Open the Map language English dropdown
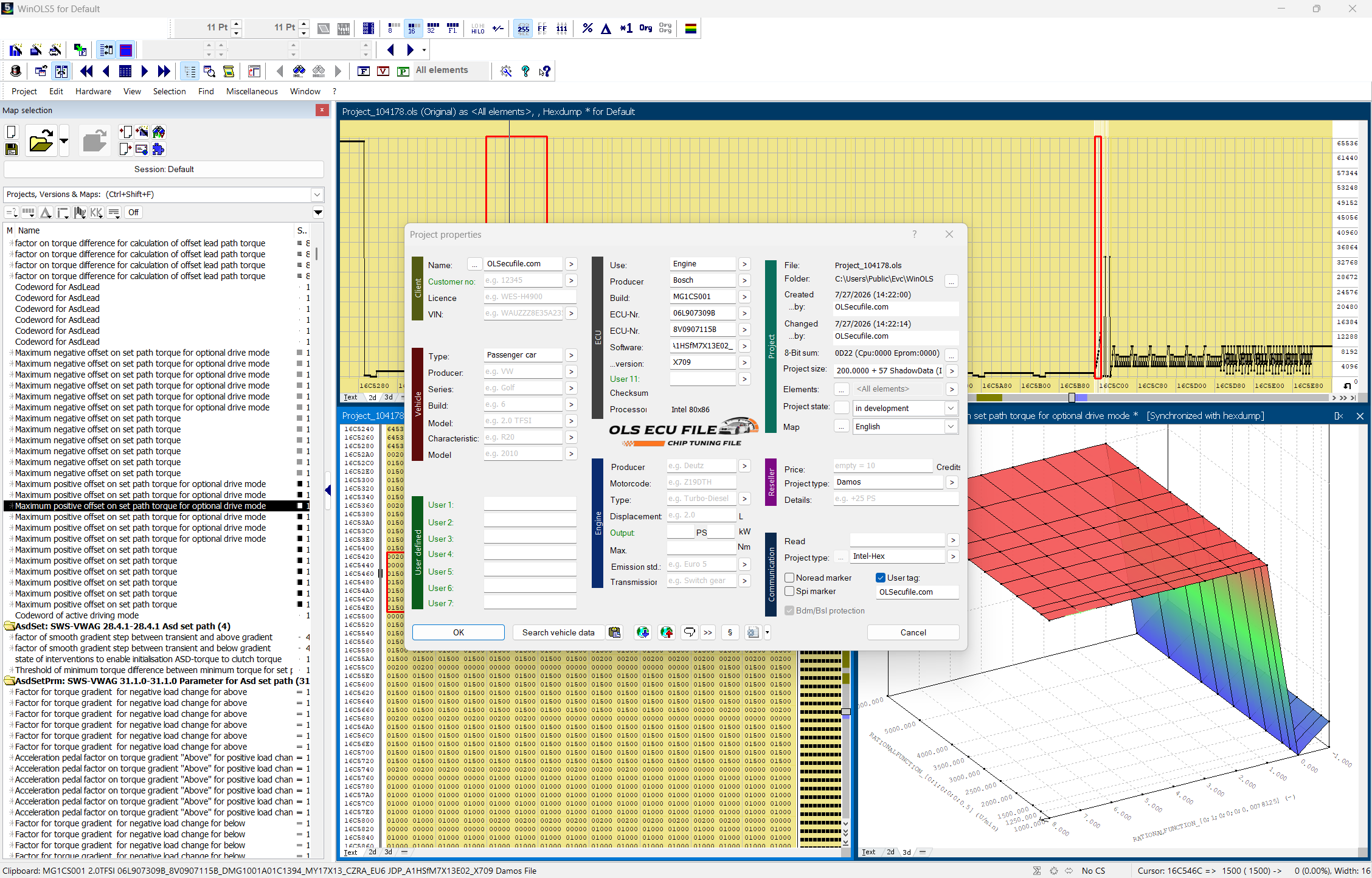Viewport: 1372px width, 878px height. click(x=951, y=426)
